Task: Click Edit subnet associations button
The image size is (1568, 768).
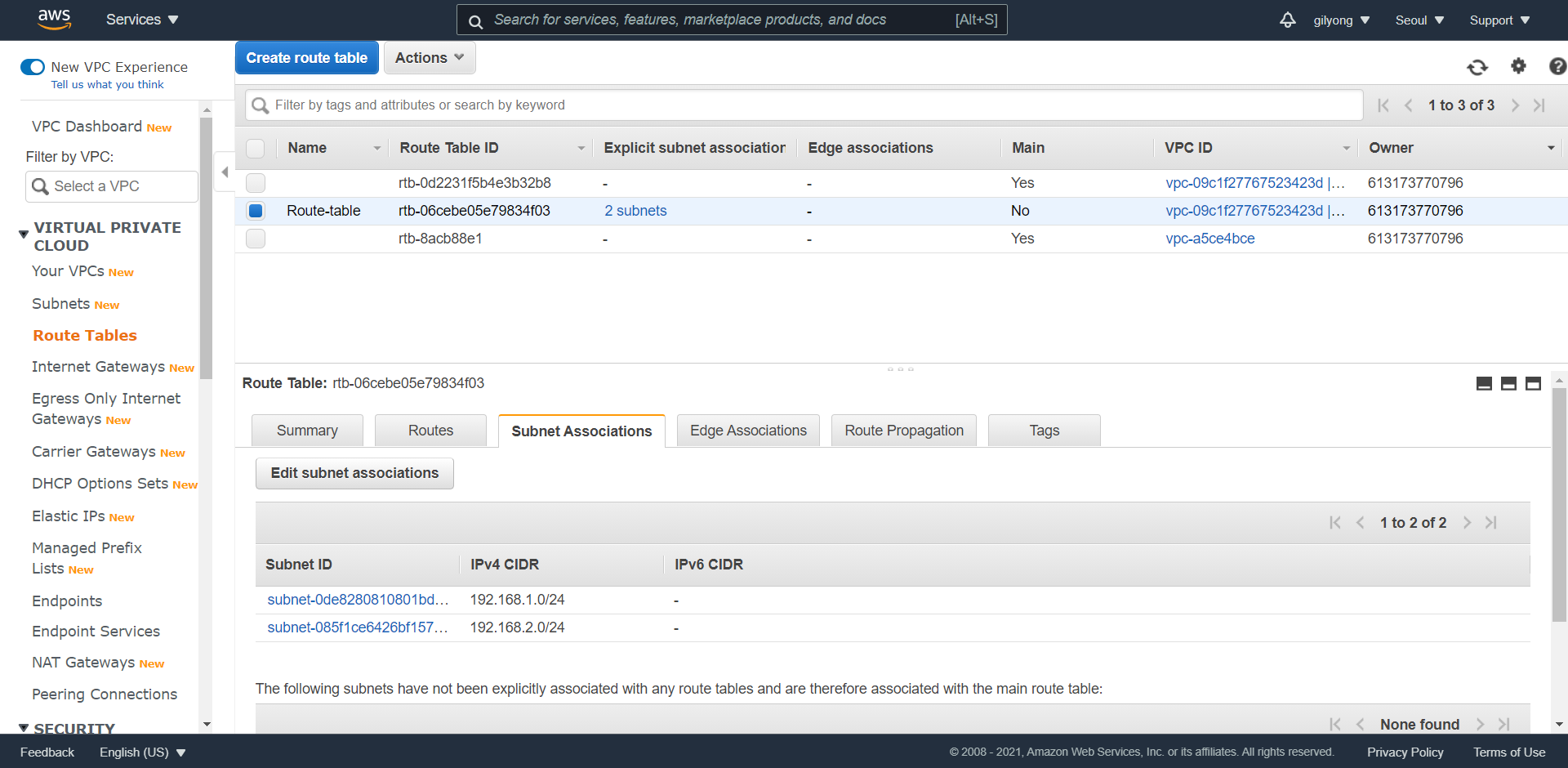Action: (x=354, y=473)
